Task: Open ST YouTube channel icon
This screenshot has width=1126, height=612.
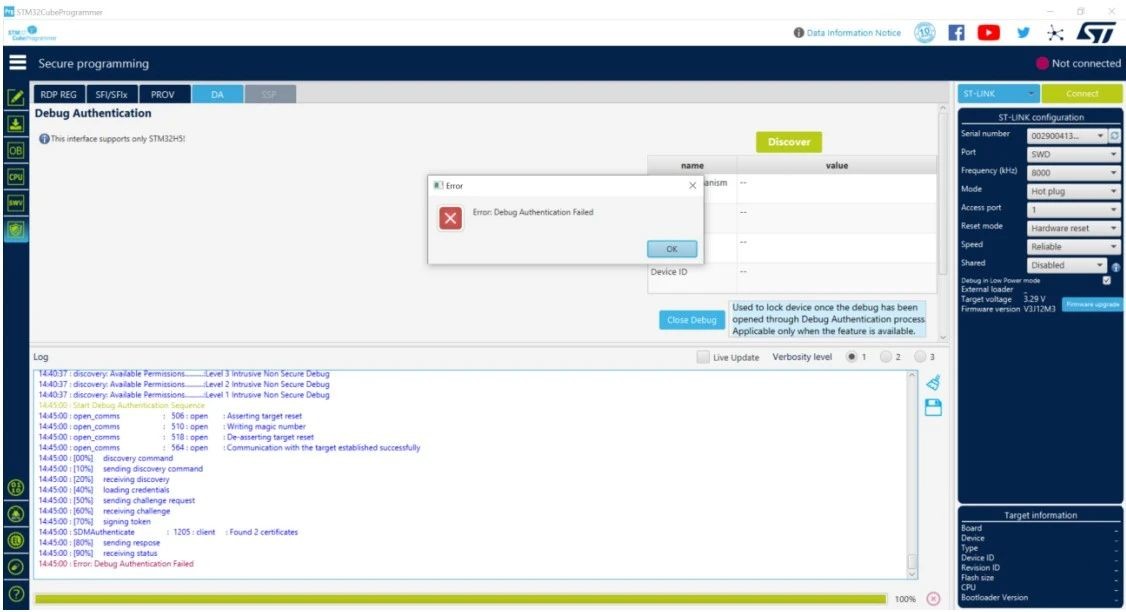Action: click(989, 32)
